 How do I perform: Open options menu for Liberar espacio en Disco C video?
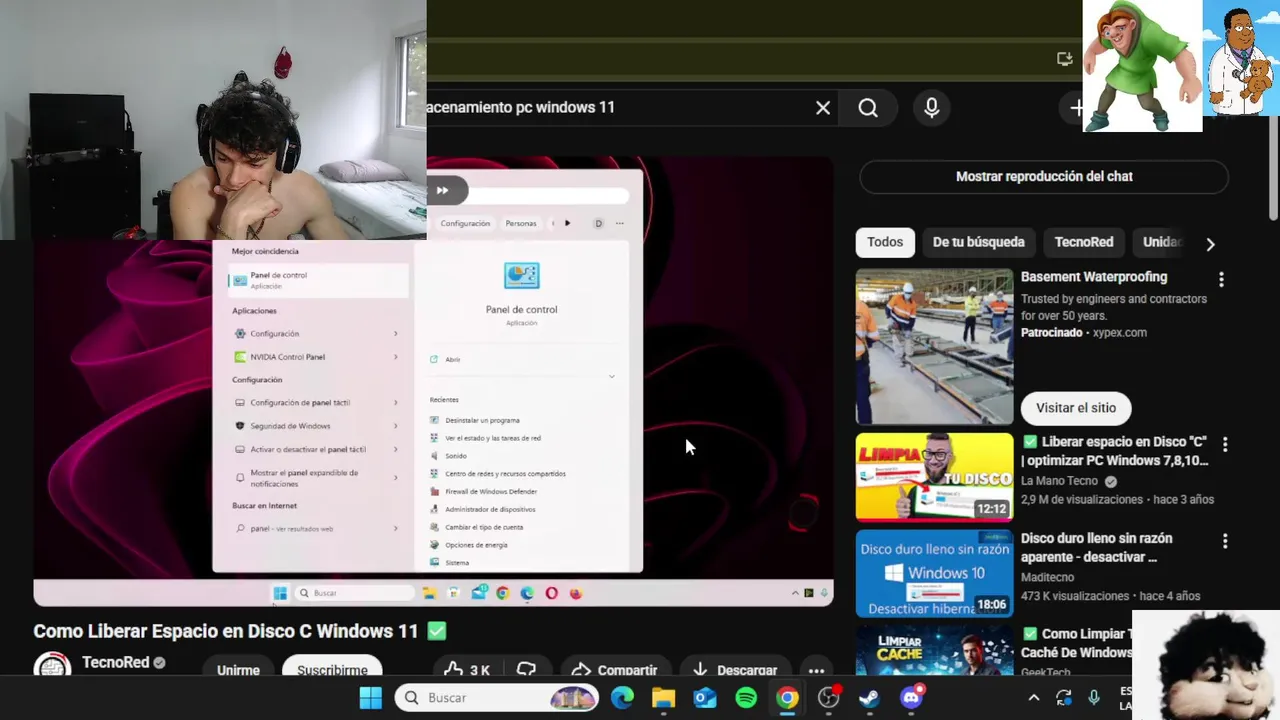point(1225,444)
